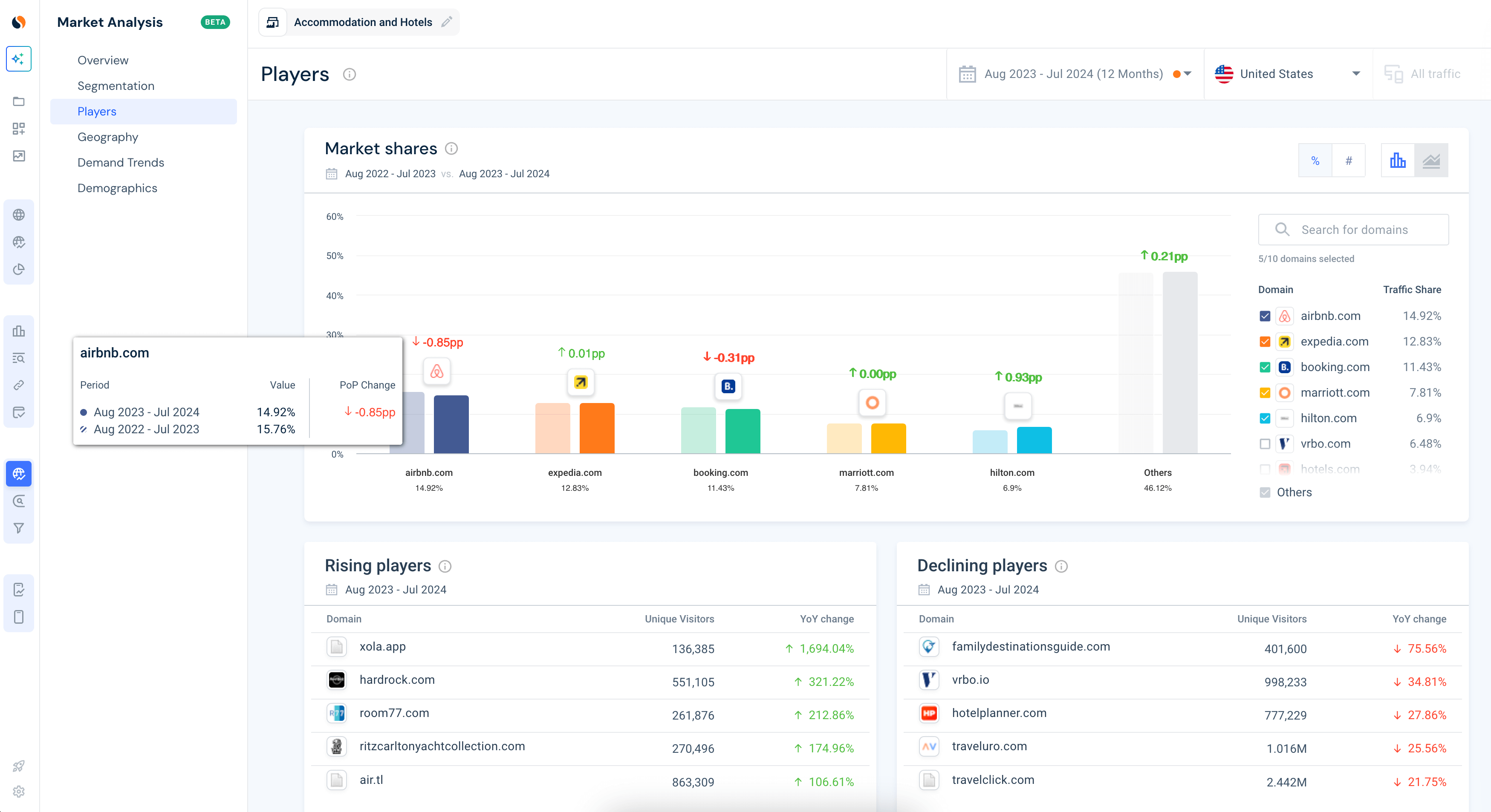Go to the Geography menu item
Viewport: 1491px width, 812px height.
click(x=108, y=137)
